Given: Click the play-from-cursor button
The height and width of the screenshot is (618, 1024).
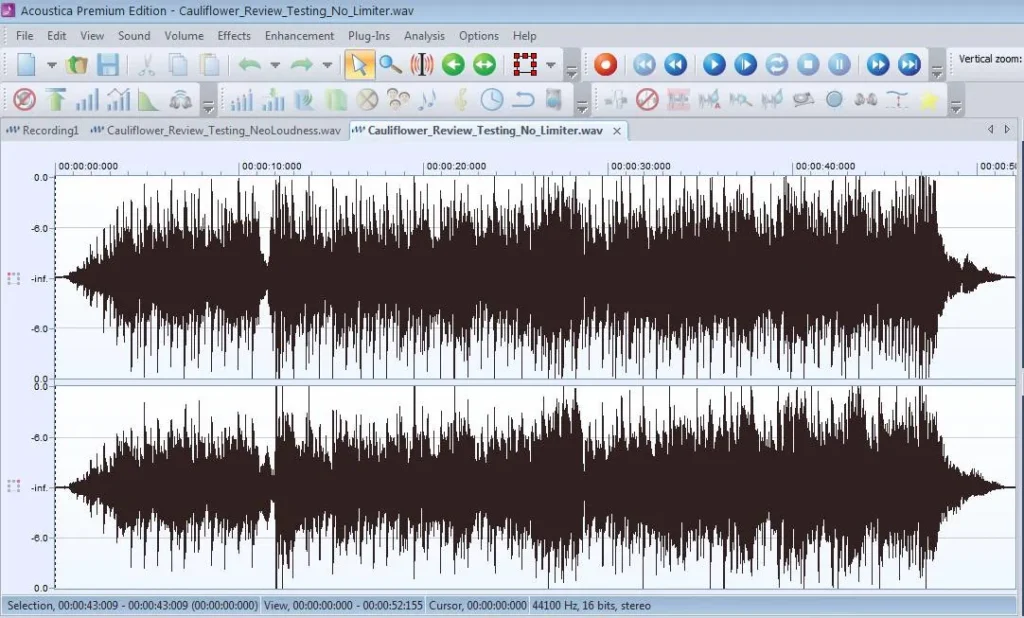Looking at the screenshot, I should coord(745,65).
